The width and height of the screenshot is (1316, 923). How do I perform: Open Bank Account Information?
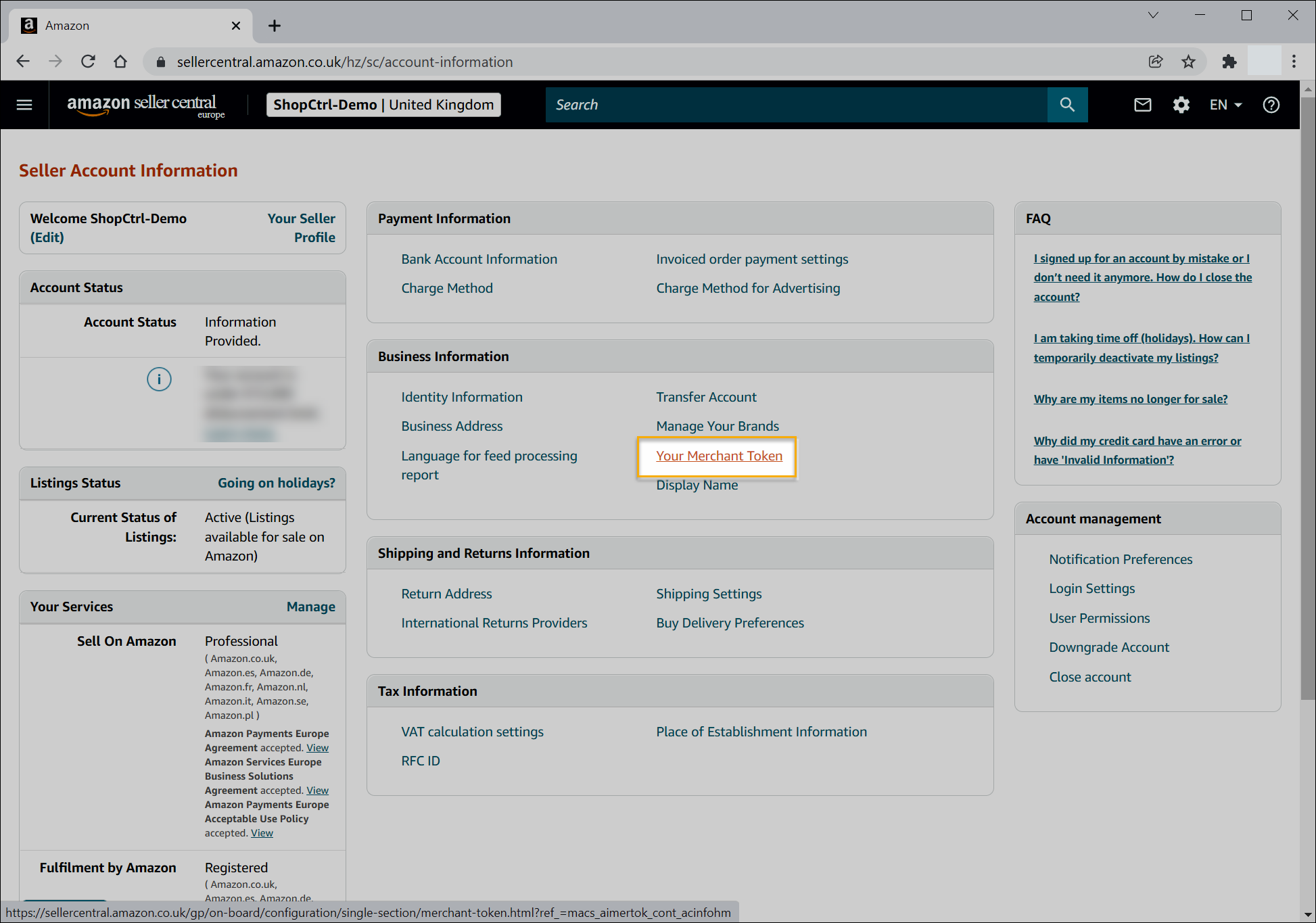click(479, 259)
